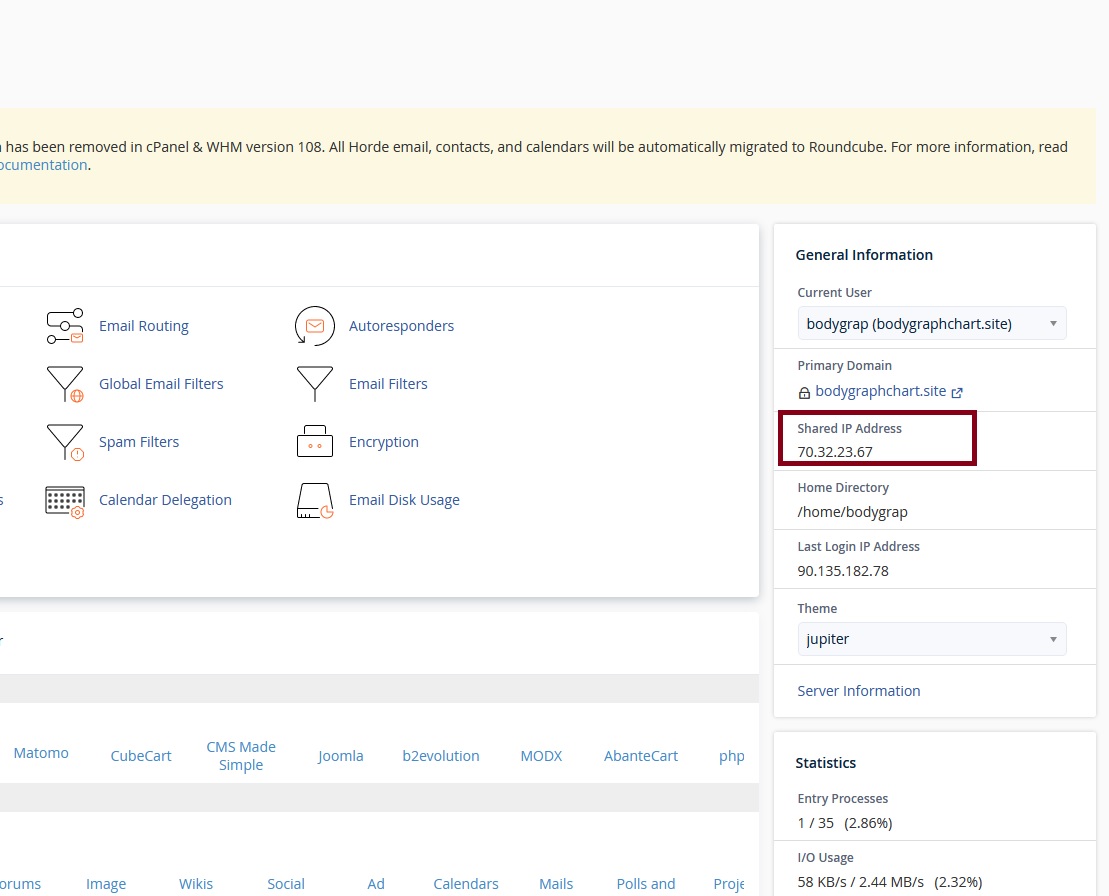View Email Disk Usage link
Image resolution: width=1109 pixels, height=896 pixels.
(404, 500)
